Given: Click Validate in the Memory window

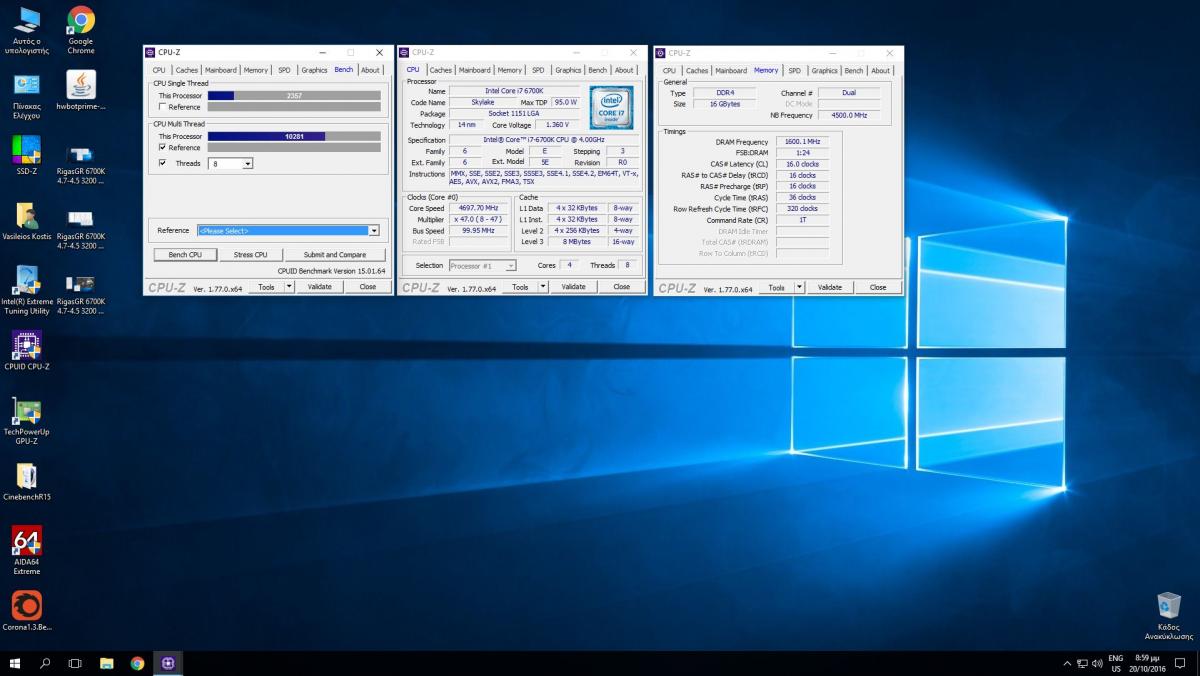Looking at the screenshot, I should [x=830, y=287].
